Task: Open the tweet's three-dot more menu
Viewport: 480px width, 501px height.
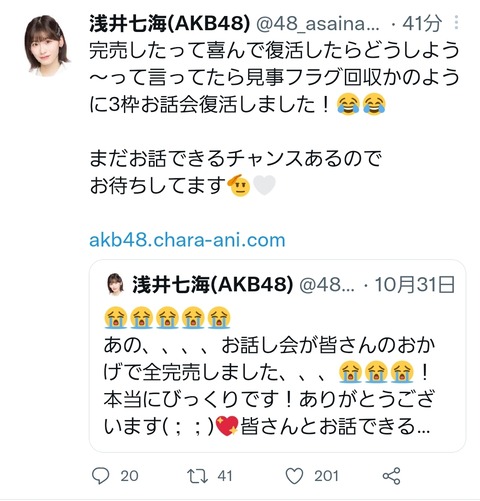Action: click(456, 23)
